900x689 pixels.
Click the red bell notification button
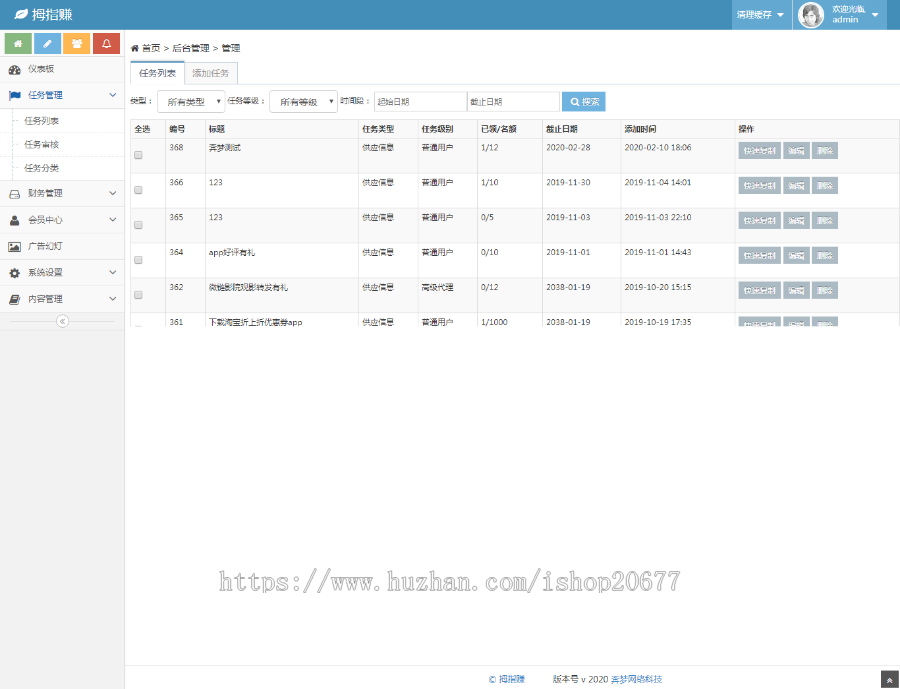tap(106, 44)
